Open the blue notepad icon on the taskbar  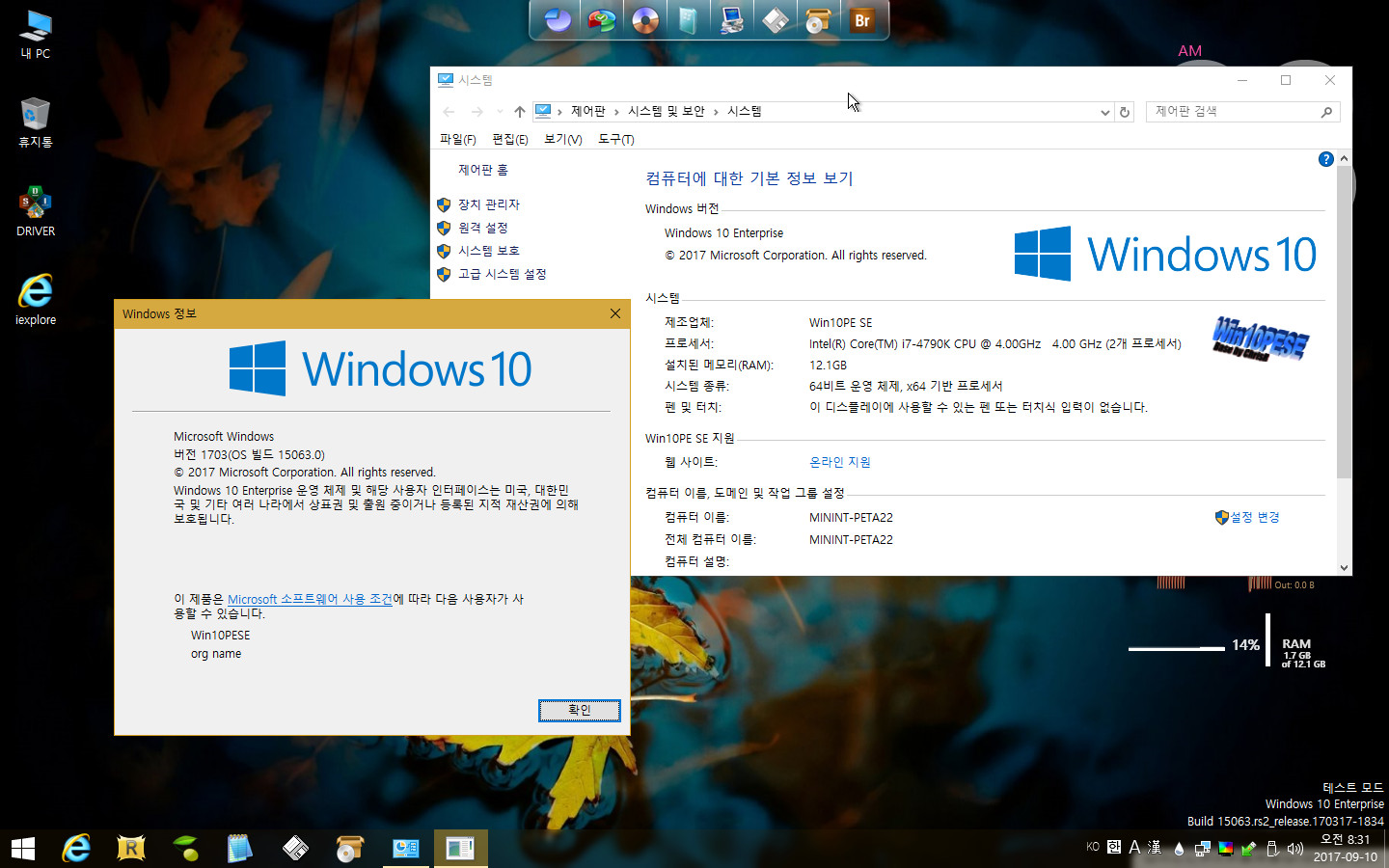pos(239,849)
